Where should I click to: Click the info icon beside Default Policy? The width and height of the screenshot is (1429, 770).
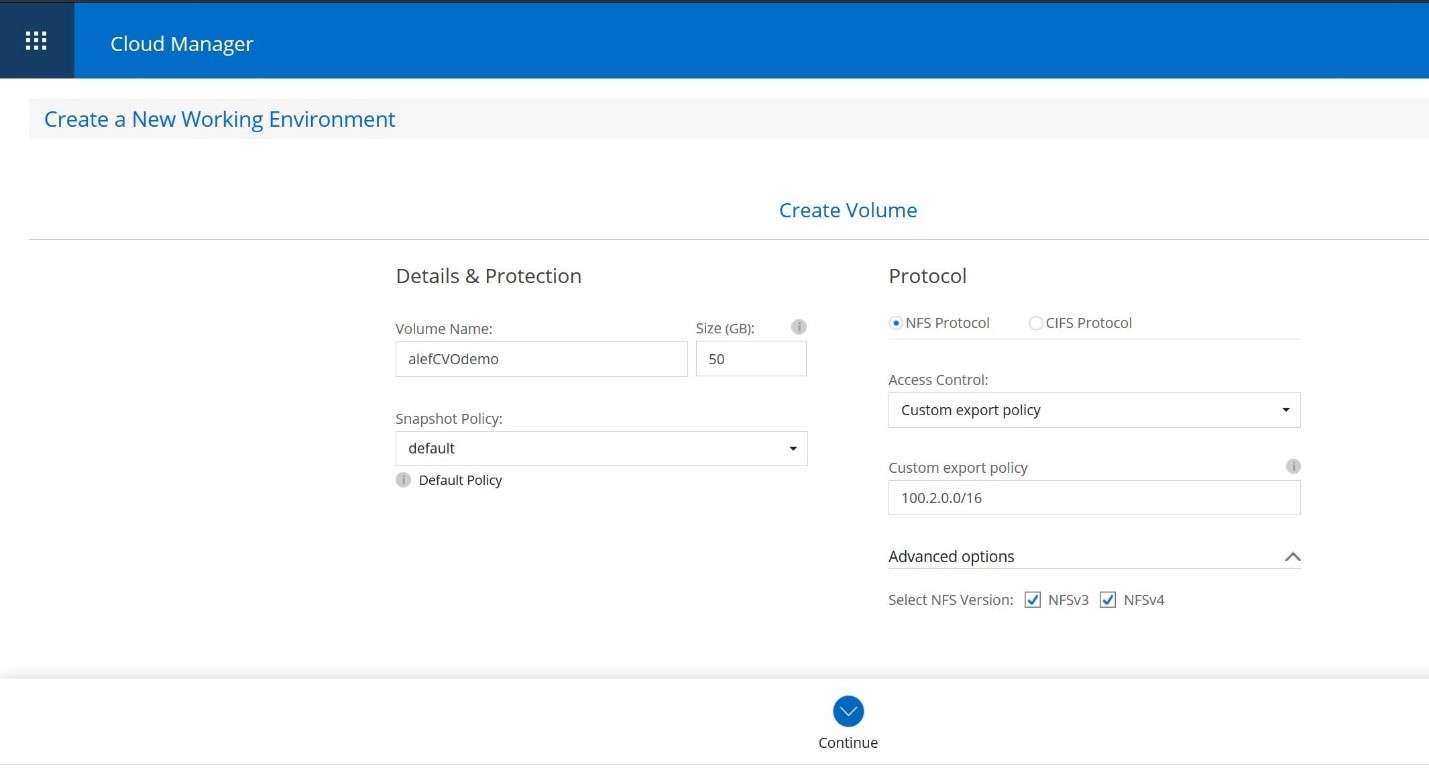point(403,480)
